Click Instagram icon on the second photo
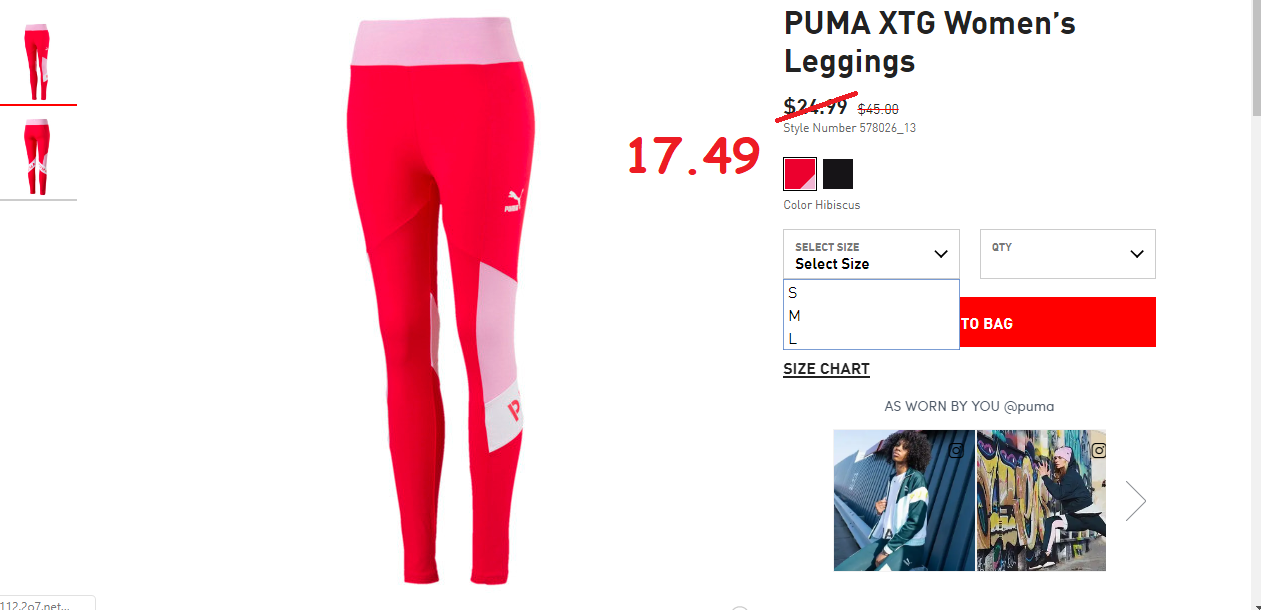The image size is (1261, 610). (1099, 450)
